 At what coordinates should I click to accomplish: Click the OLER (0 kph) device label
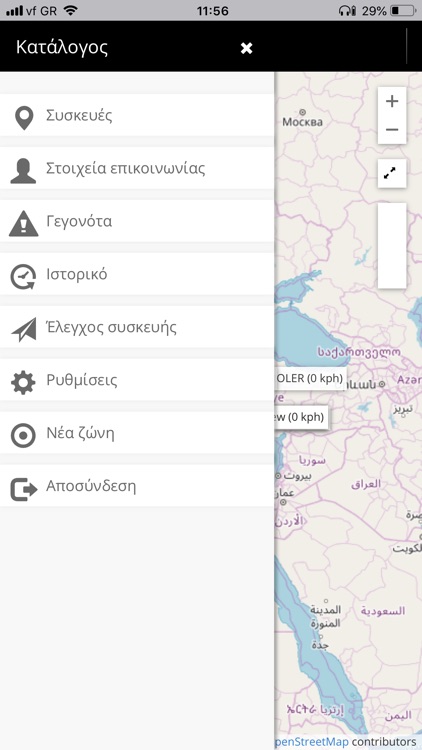(x=311, y=379)
